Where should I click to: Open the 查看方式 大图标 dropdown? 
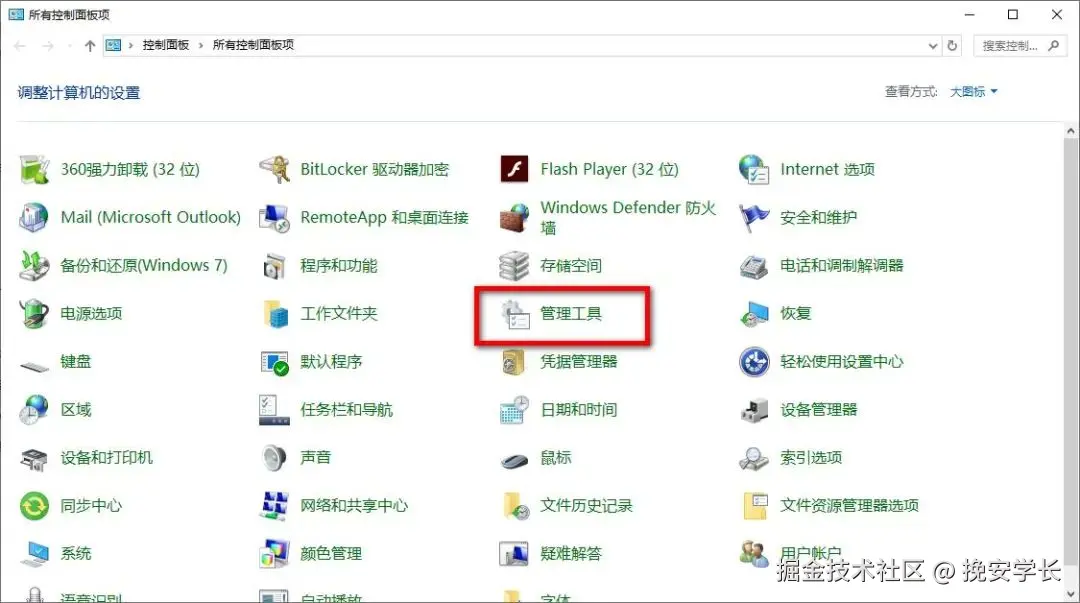coord(970,91)
